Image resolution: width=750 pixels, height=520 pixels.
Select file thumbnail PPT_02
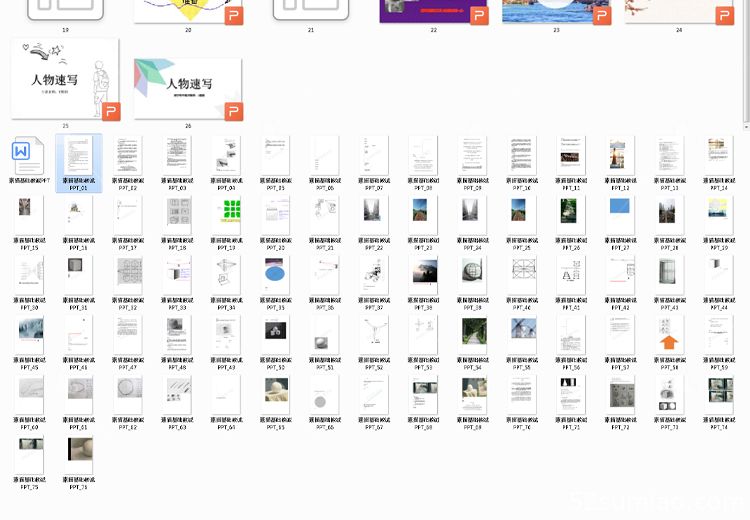point(128,155)
